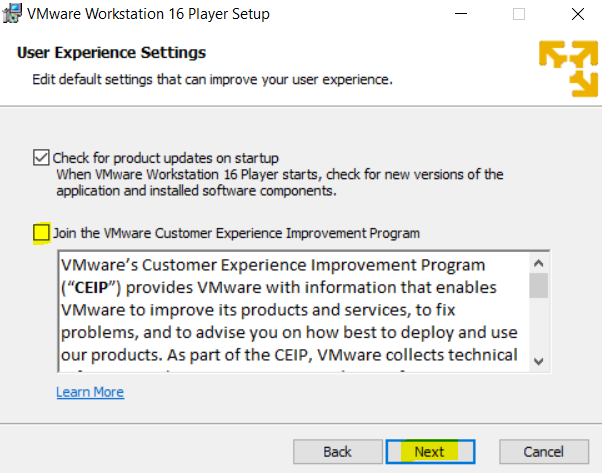The image size is (602, 473).
Task: Click the 'When VMware Workstation 16 Player starts' description
Action: tap(280, 183)
